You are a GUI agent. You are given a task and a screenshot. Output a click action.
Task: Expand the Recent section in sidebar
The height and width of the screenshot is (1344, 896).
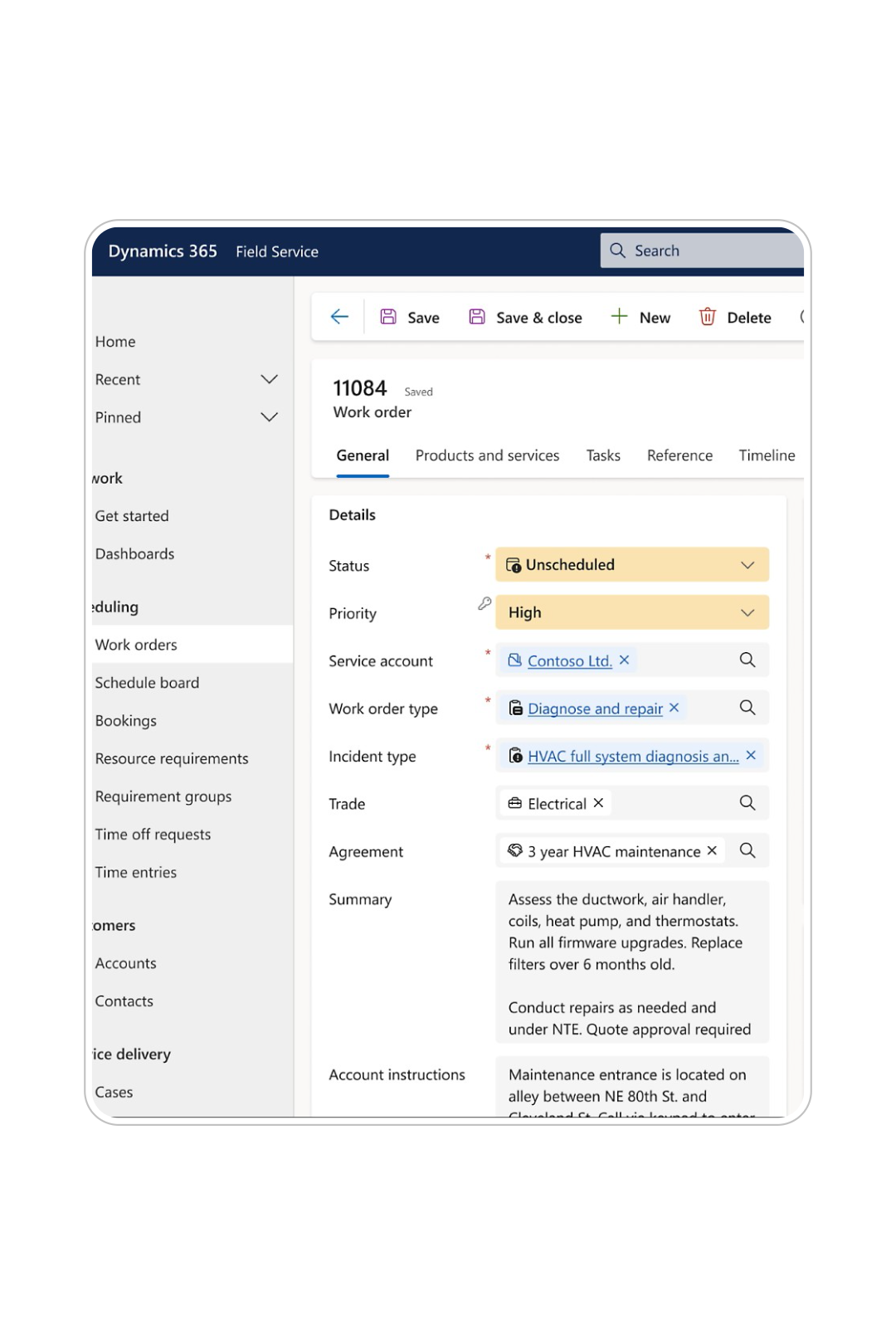(x=269, y=380)
